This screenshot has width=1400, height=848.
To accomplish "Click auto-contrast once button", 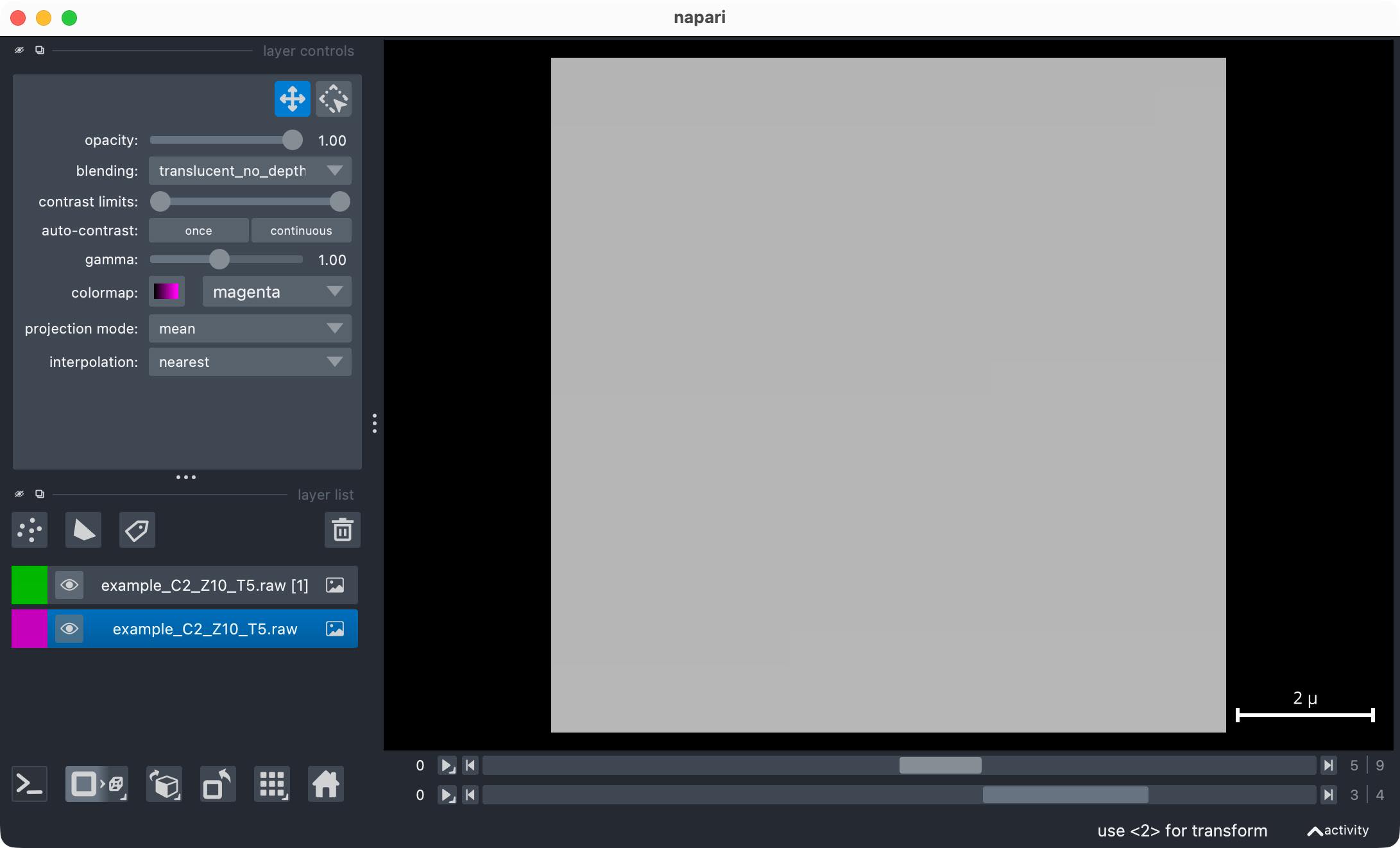I will tap(198, 230).
